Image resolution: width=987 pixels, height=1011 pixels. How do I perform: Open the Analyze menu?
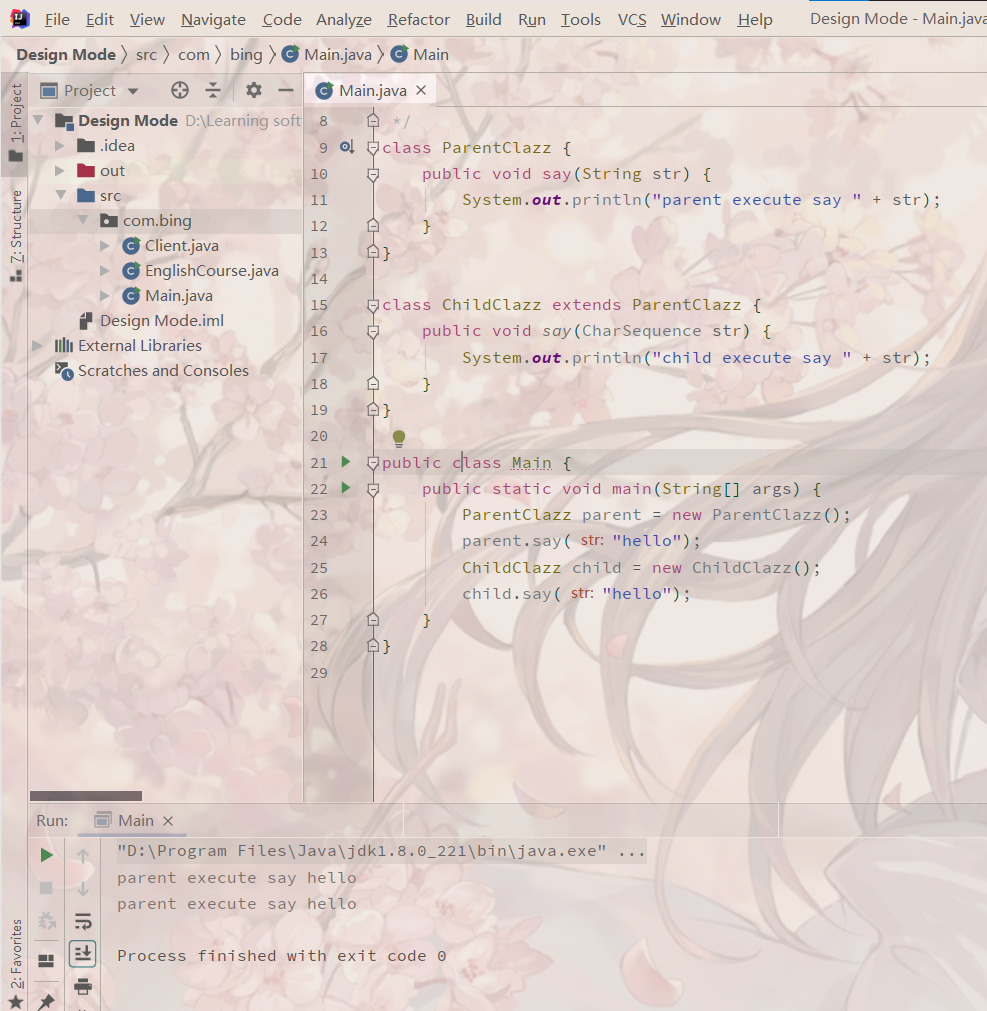point(344,20)
